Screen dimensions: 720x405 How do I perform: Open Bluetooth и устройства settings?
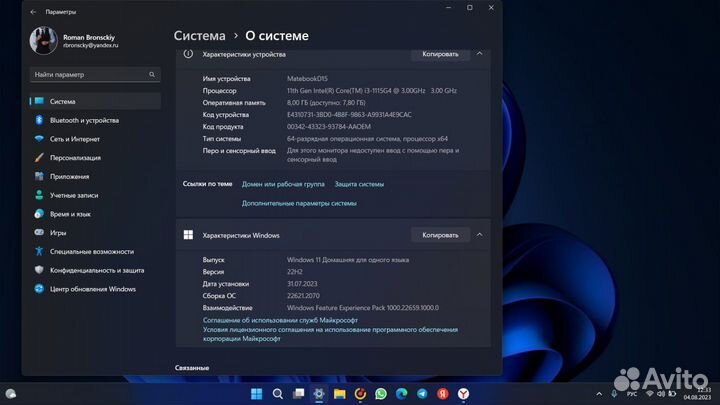point(95,120)
